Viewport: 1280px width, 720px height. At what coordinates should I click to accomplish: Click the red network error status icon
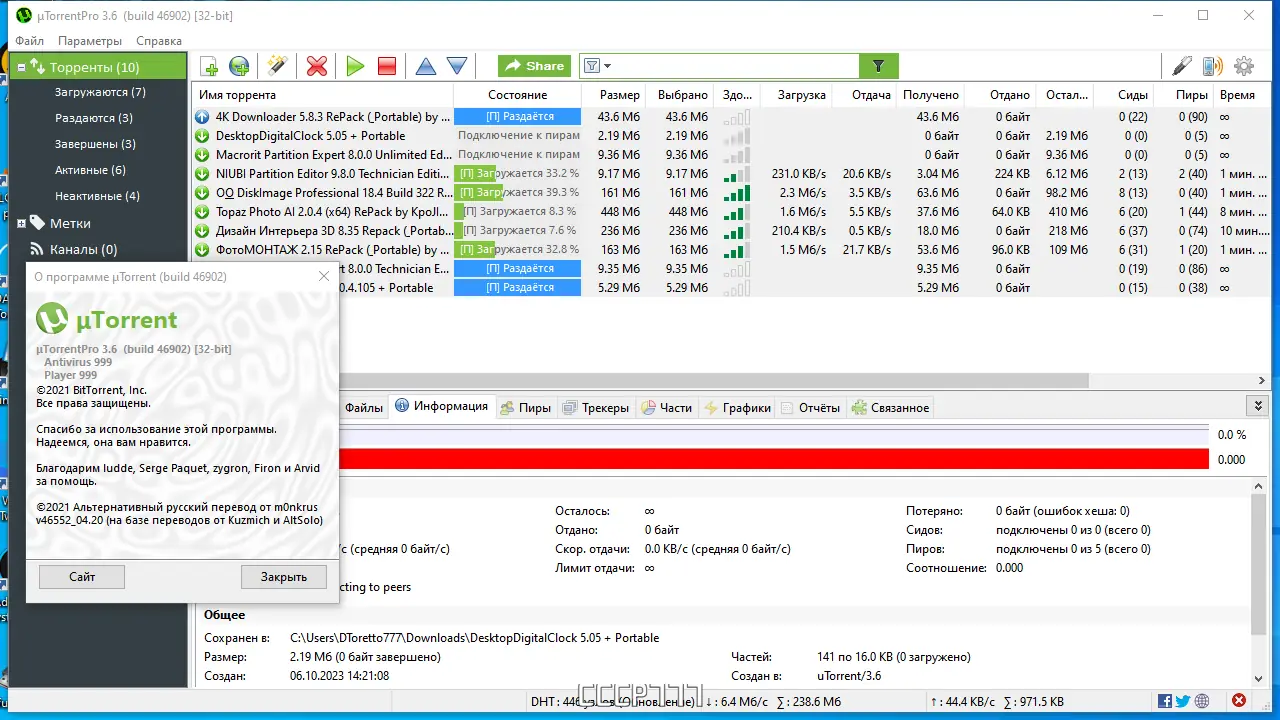1239,702
